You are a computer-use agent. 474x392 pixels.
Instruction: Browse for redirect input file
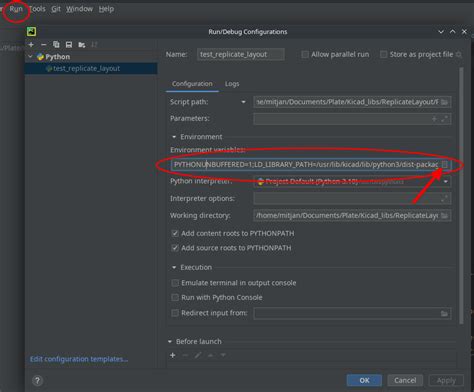click(444, 313)
